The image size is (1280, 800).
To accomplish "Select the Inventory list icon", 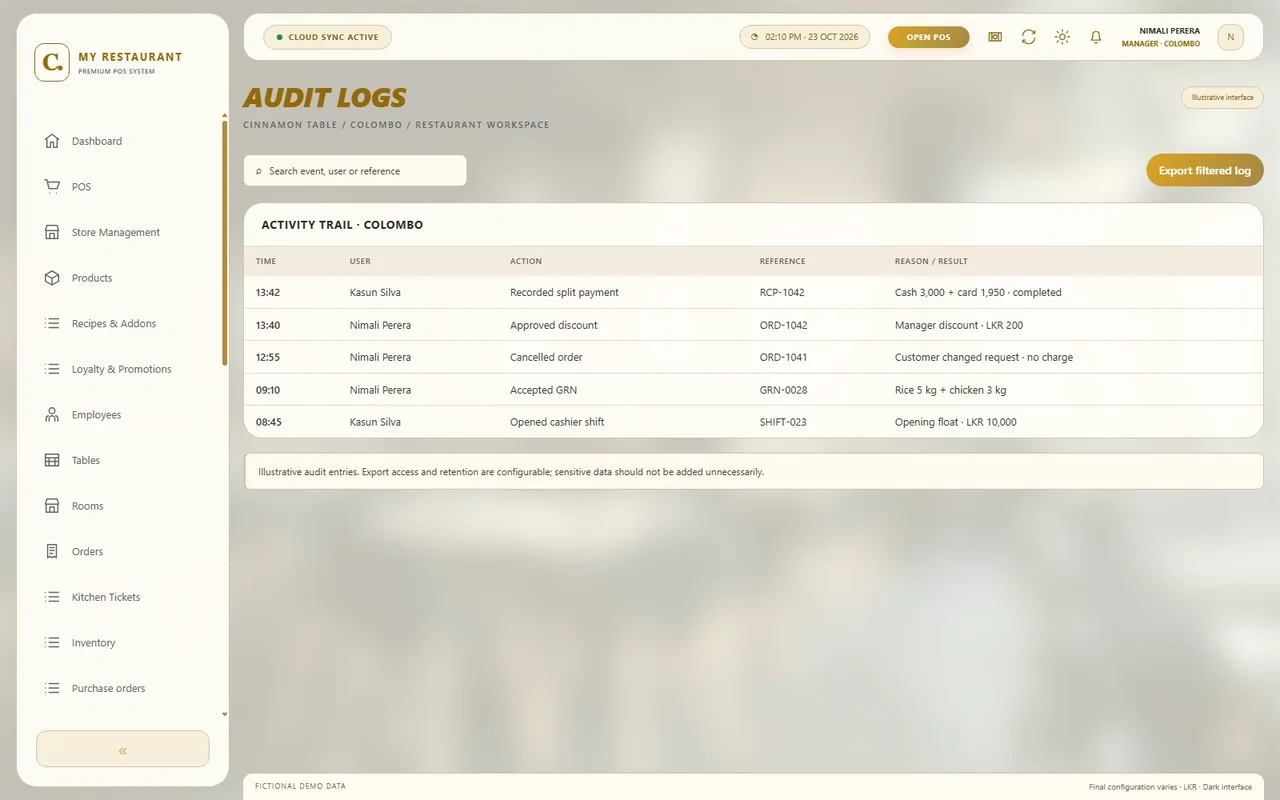I will (x=52, y=643).
